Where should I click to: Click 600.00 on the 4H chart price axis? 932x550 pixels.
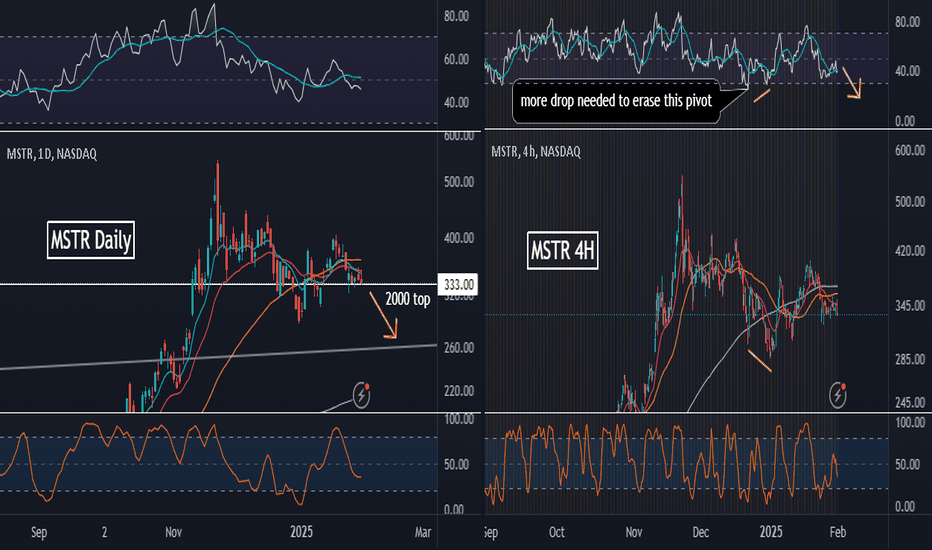pos(910,150)
